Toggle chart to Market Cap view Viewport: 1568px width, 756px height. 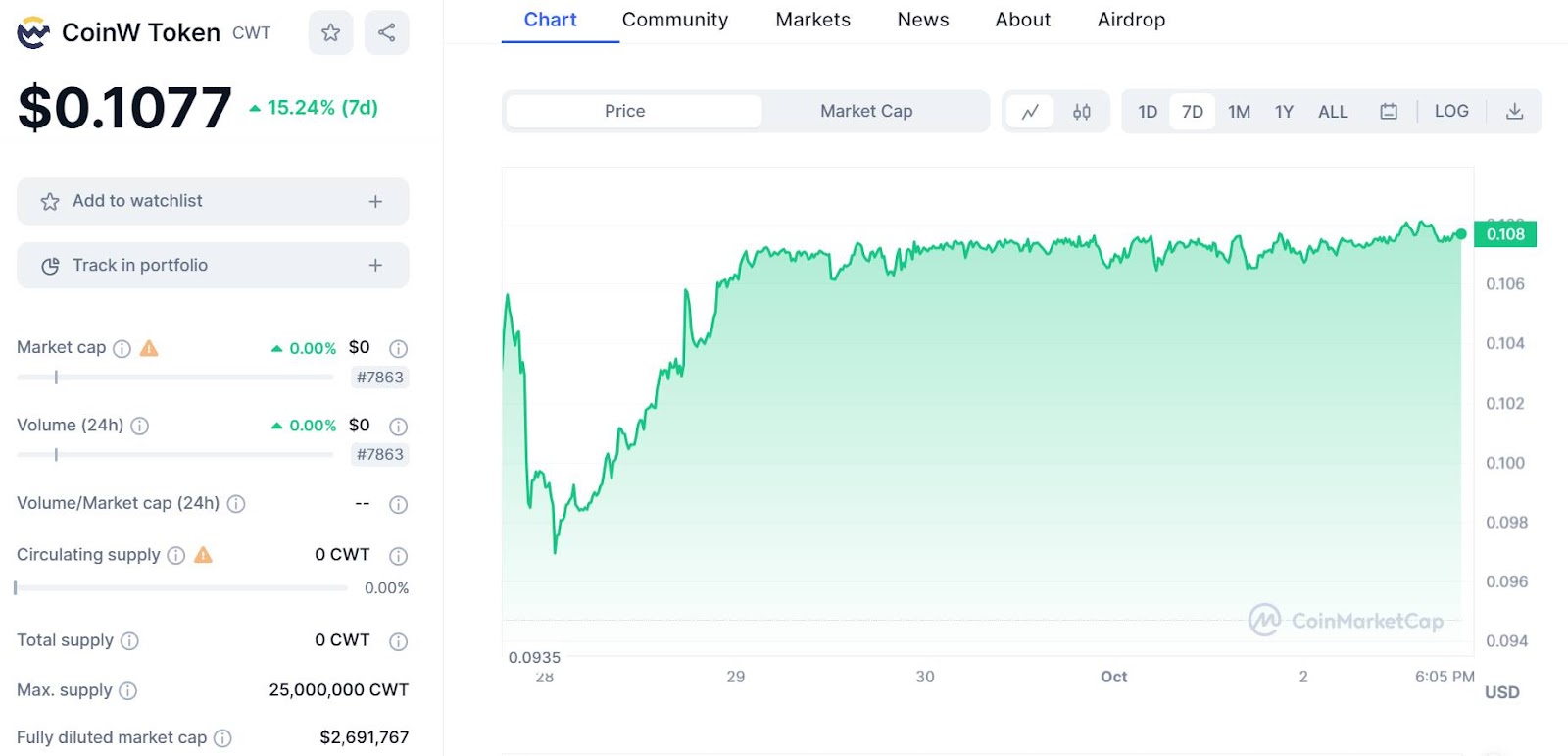tap(866, 112)
